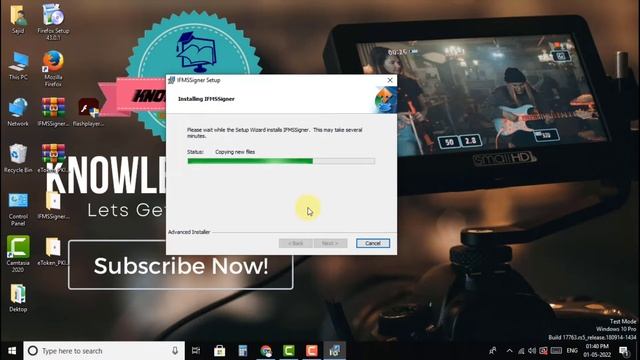The image size is (640, 360).
Task: Launch the Camtasia 2020 shortcut
Action: (x=18, y=254)
